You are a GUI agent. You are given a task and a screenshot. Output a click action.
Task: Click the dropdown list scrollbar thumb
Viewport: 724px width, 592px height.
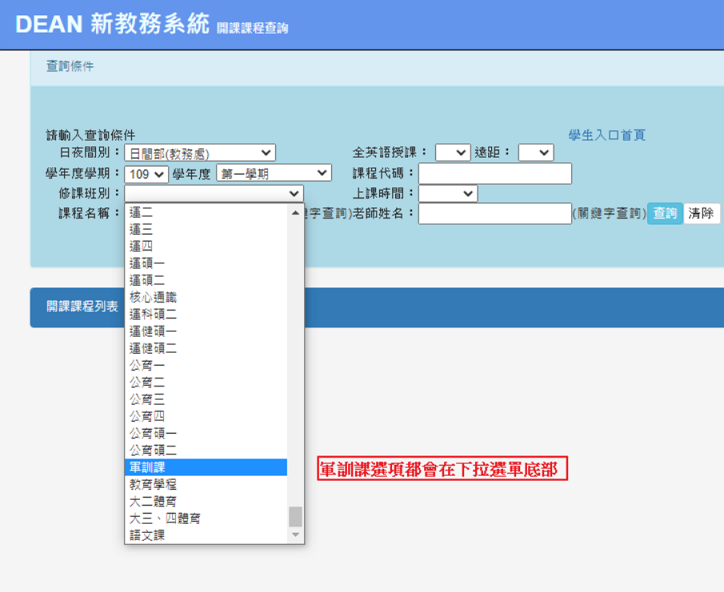(295, 516)
